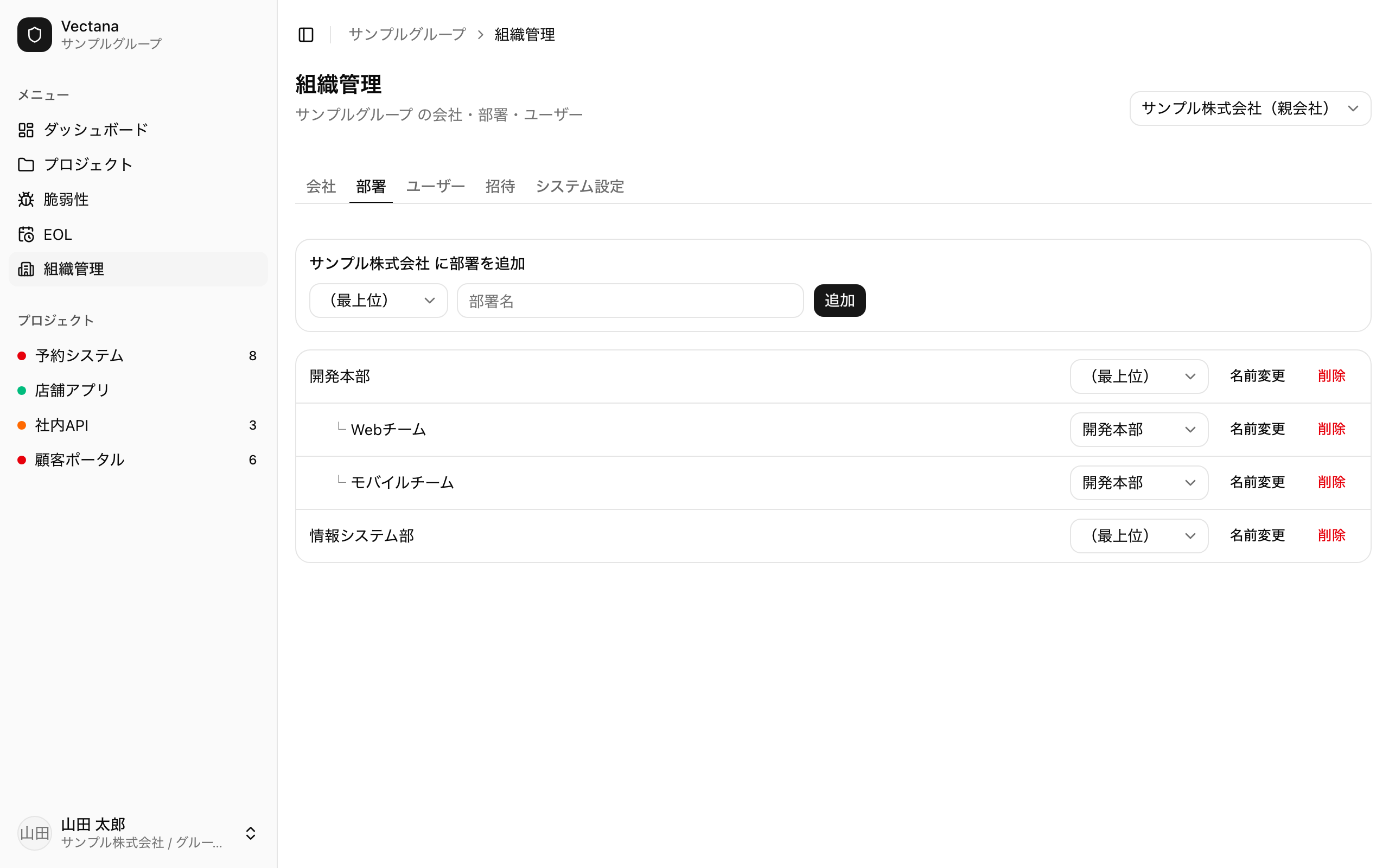Open the システム設定 tab
This screenshot has height=868, width=1389.
click(x=579, y=187)
